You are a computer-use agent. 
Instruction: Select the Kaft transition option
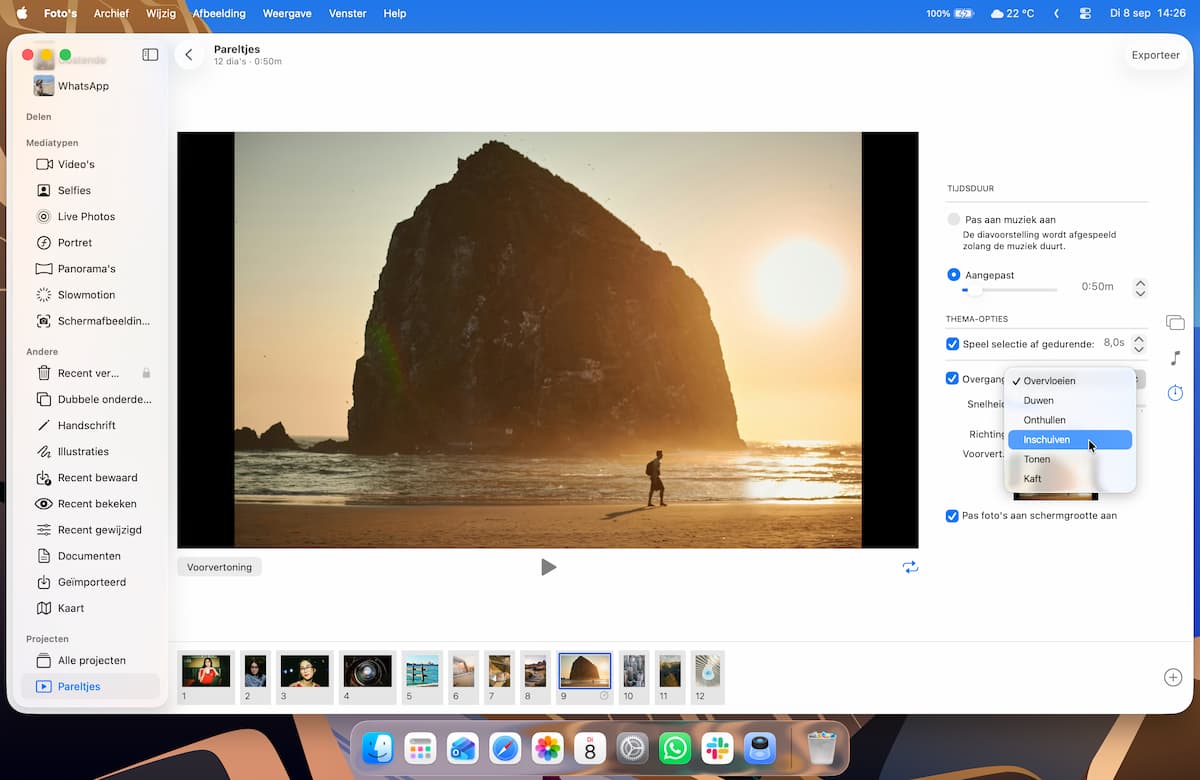[1070, 479]
